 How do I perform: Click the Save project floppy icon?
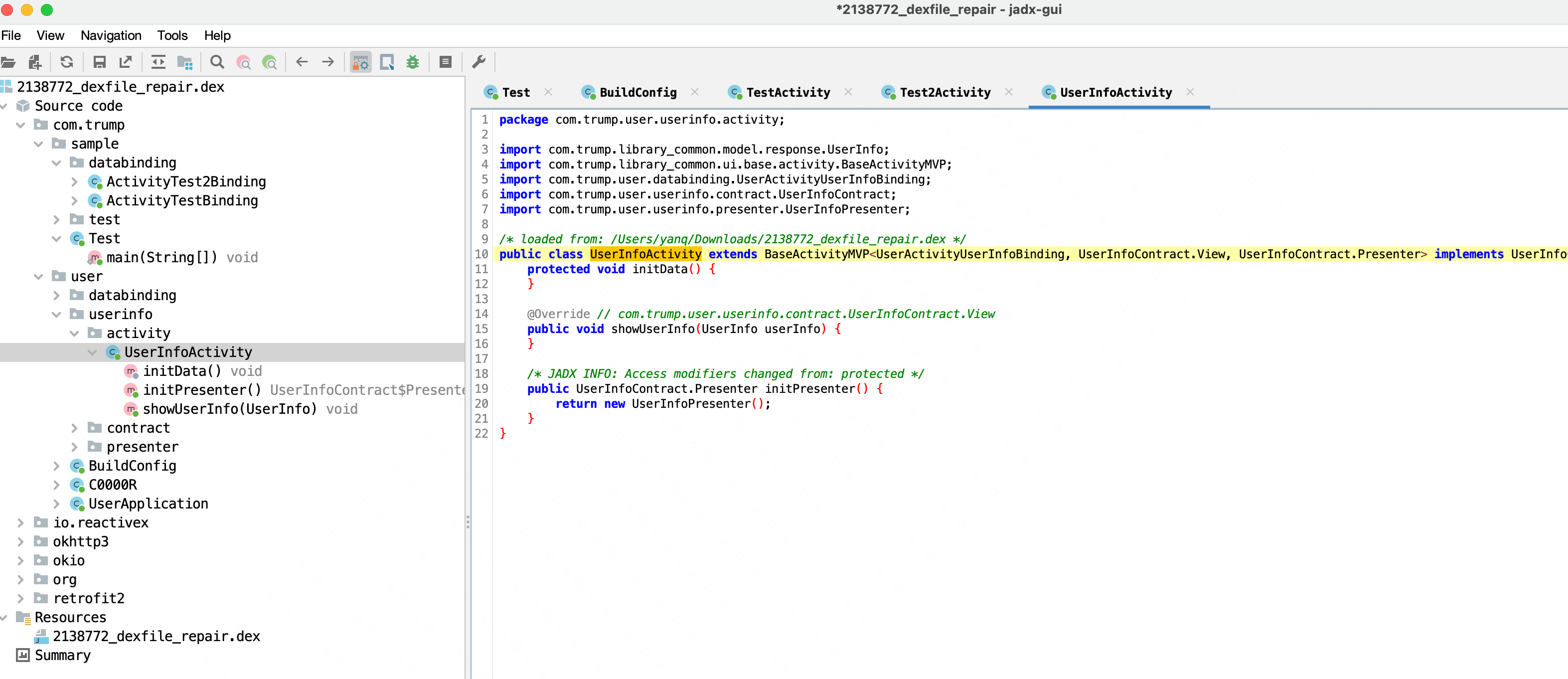(x=99, y=62)
